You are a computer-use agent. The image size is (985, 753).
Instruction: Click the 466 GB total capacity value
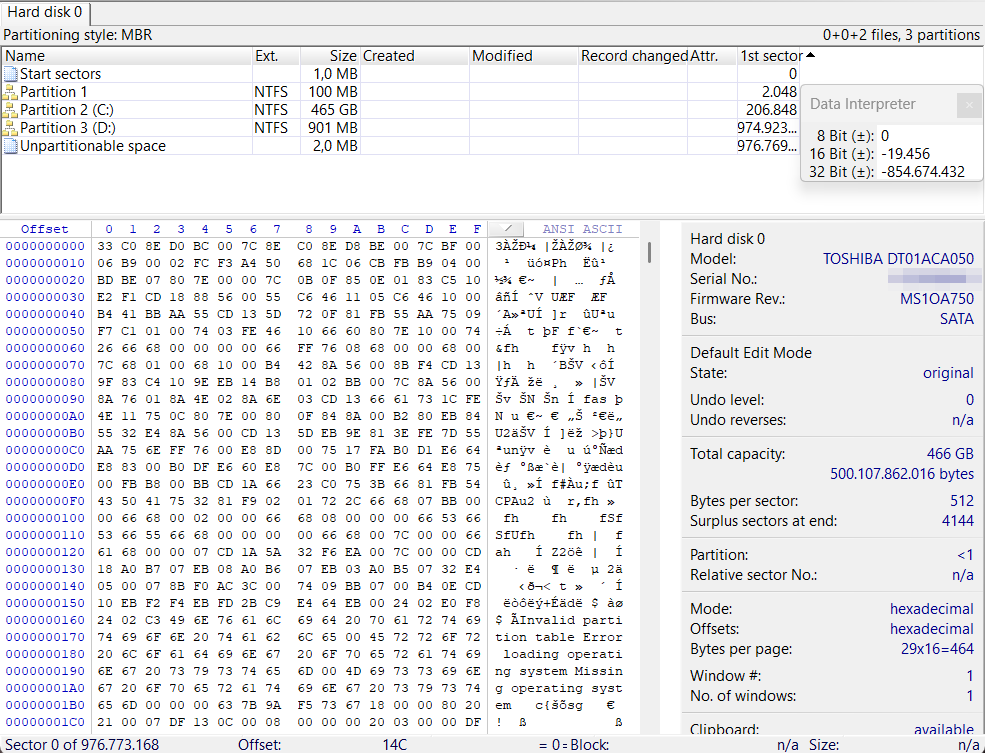(950, 454)
